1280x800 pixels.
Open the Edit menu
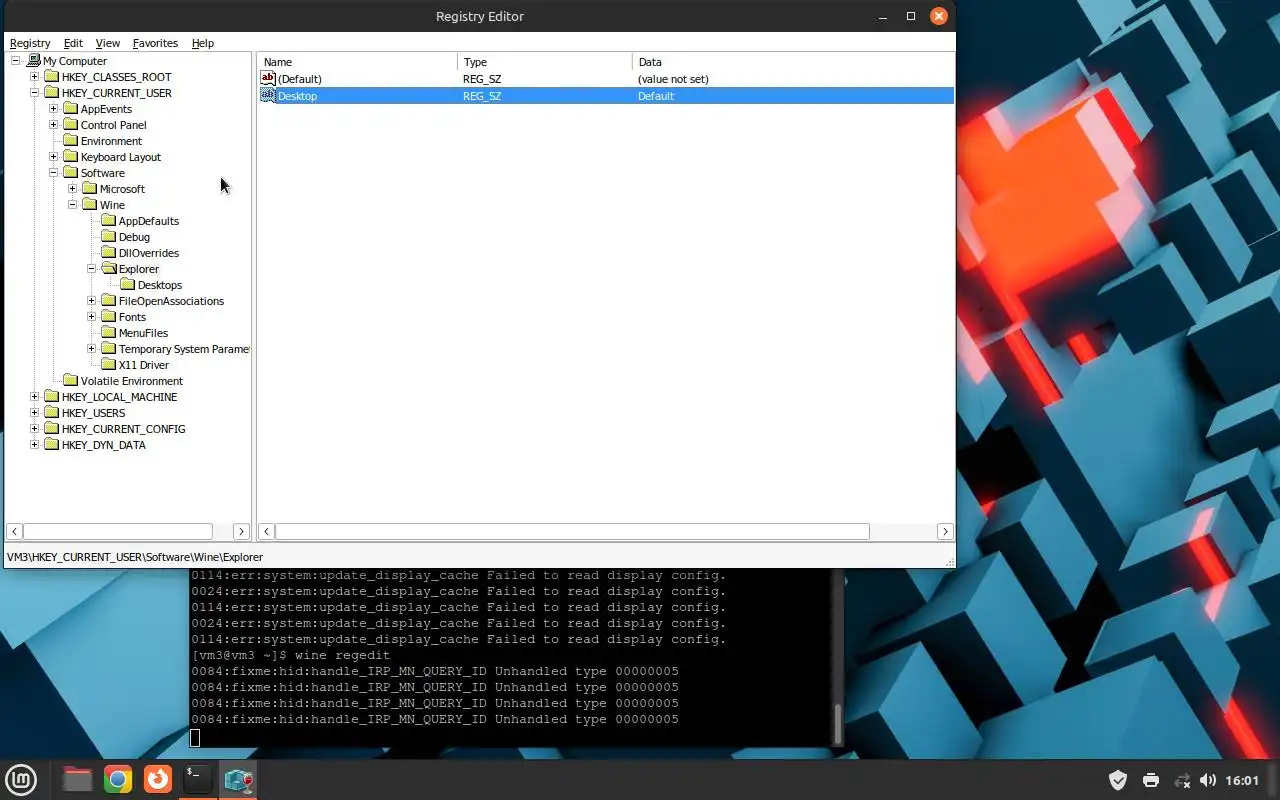[x=73, y=43]
